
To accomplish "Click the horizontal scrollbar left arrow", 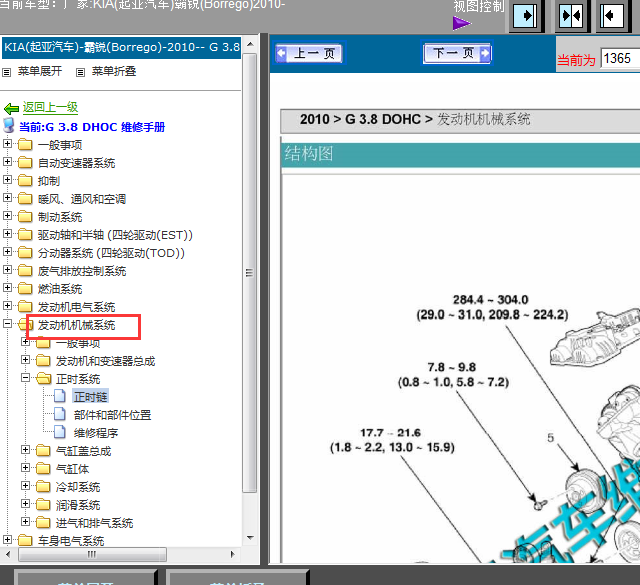I will click(x=8, y=554).
